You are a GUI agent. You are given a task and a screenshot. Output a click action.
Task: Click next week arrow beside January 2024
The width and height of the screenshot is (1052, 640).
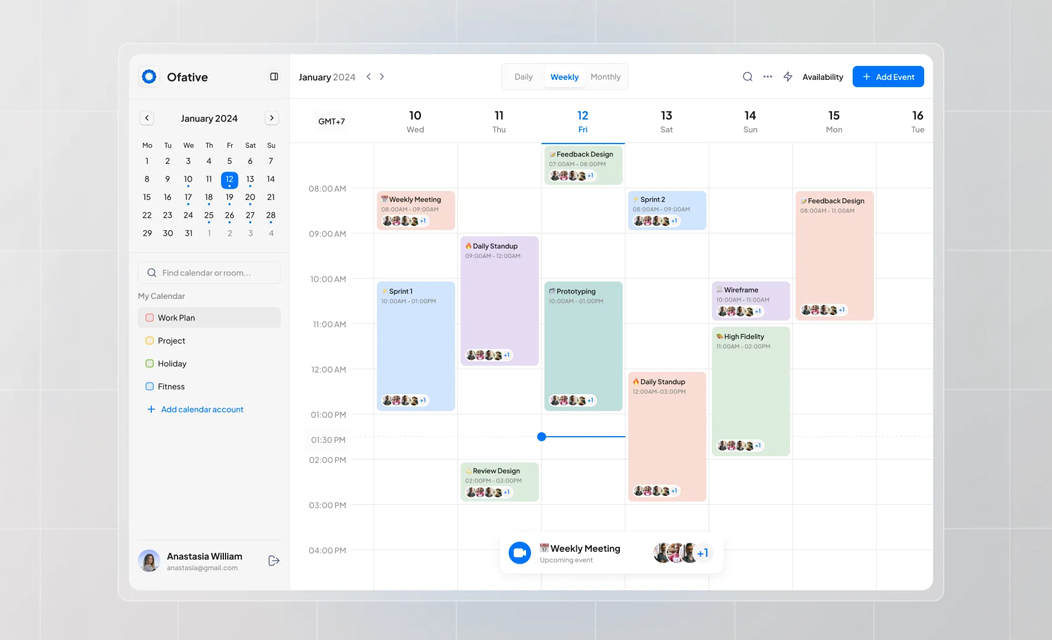click(x=382, y=77)
